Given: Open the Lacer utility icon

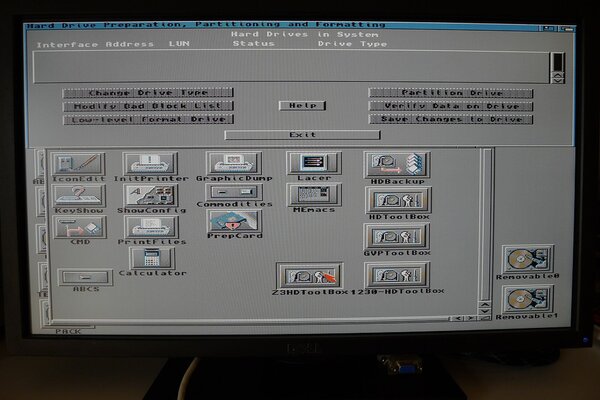Looking at the screenshot, I should 313,163.
